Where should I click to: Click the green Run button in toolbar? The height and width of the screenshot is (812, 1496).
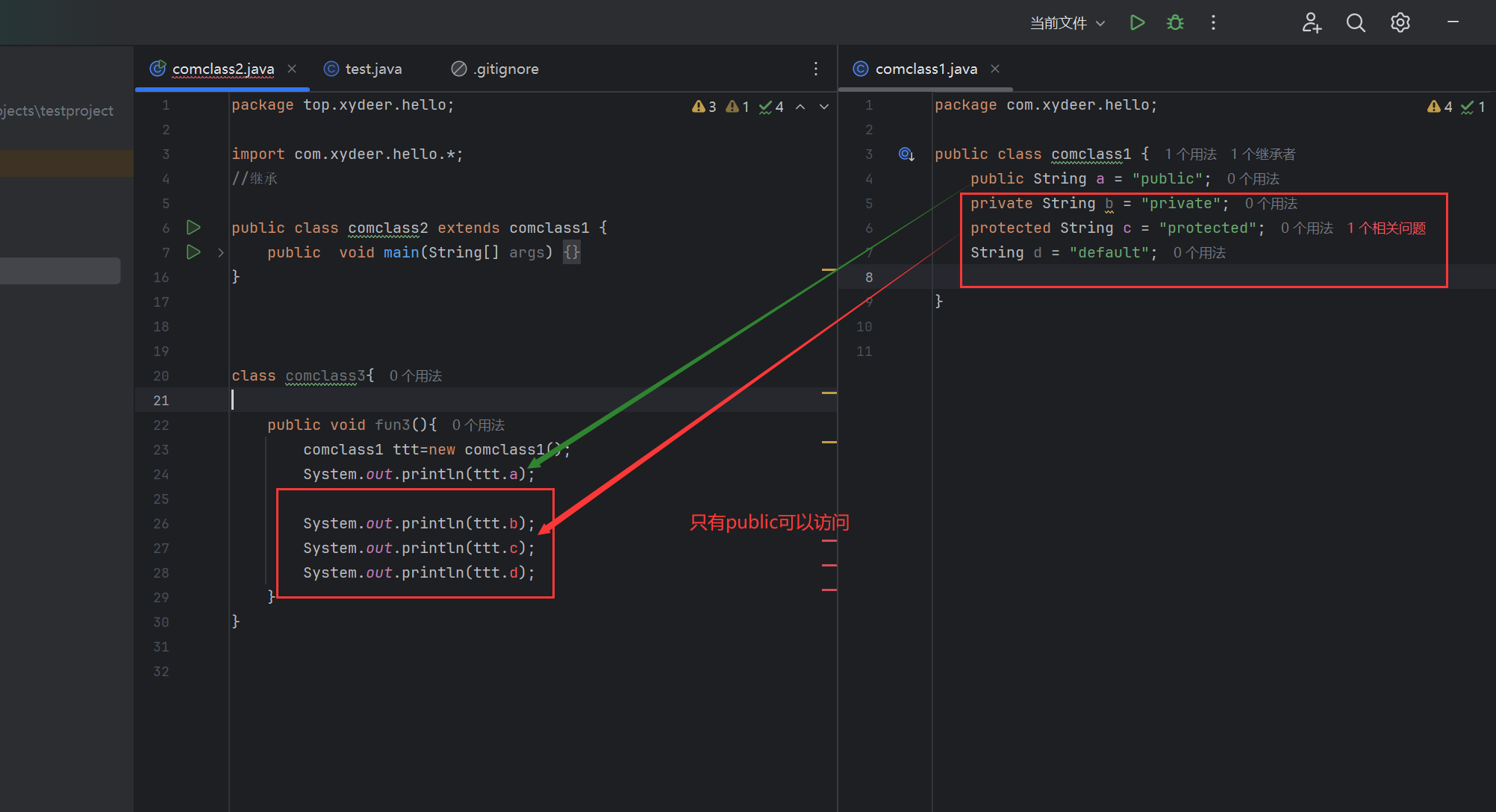point(1137,22)
